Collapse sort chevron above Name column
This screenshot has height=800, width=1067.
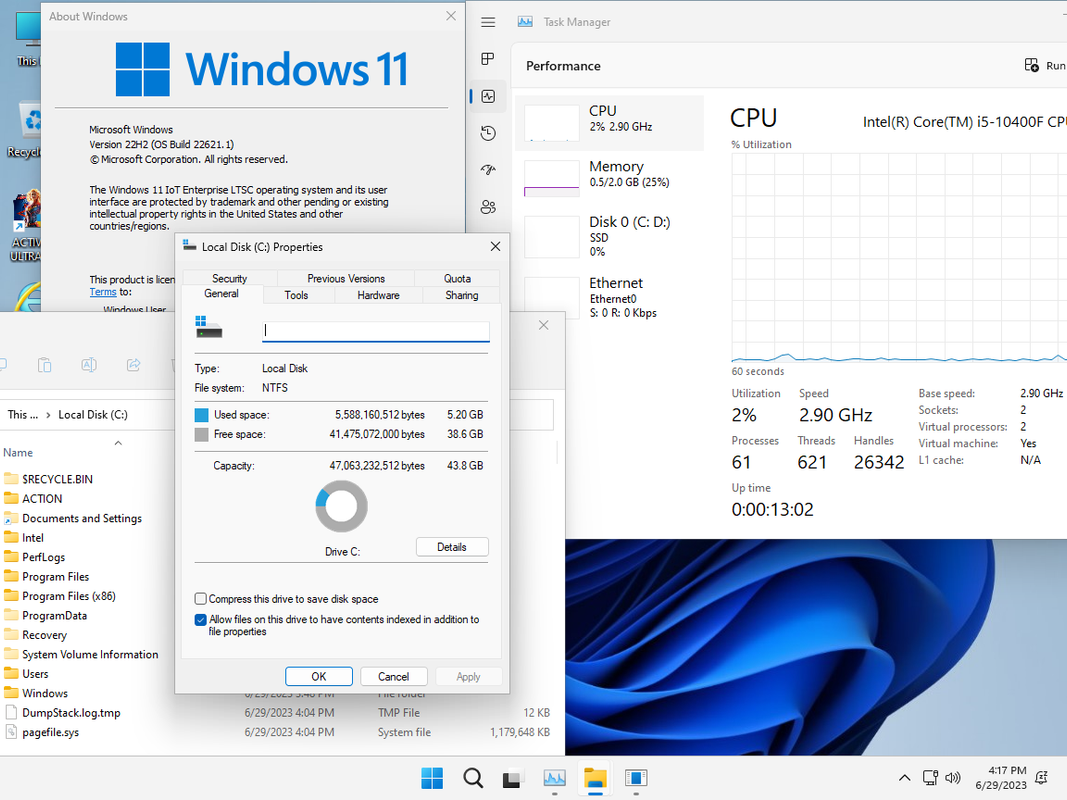coord(118,443)
